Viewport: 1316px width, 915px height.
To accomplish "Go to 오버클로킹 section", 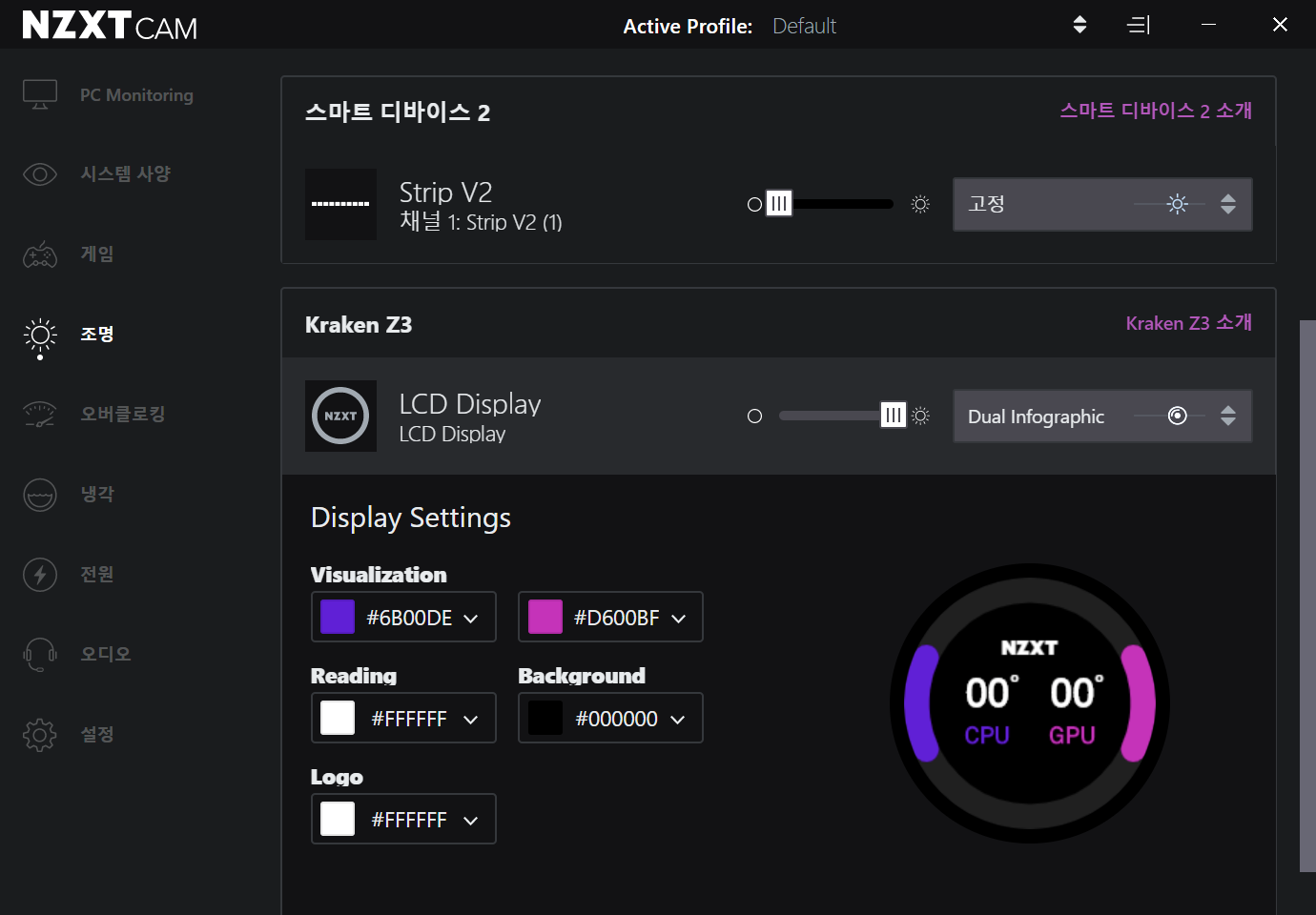I will pyautogui.click(x=123, y=415).
